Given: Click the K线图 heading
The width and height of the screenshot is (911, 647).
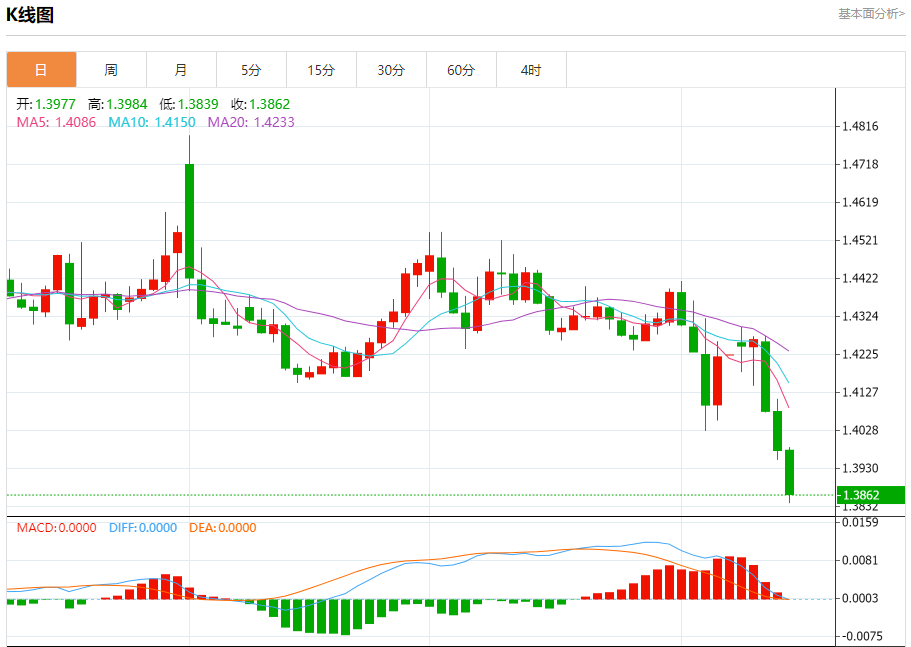Looking at the screenshot, I should (x=30, y=15).
